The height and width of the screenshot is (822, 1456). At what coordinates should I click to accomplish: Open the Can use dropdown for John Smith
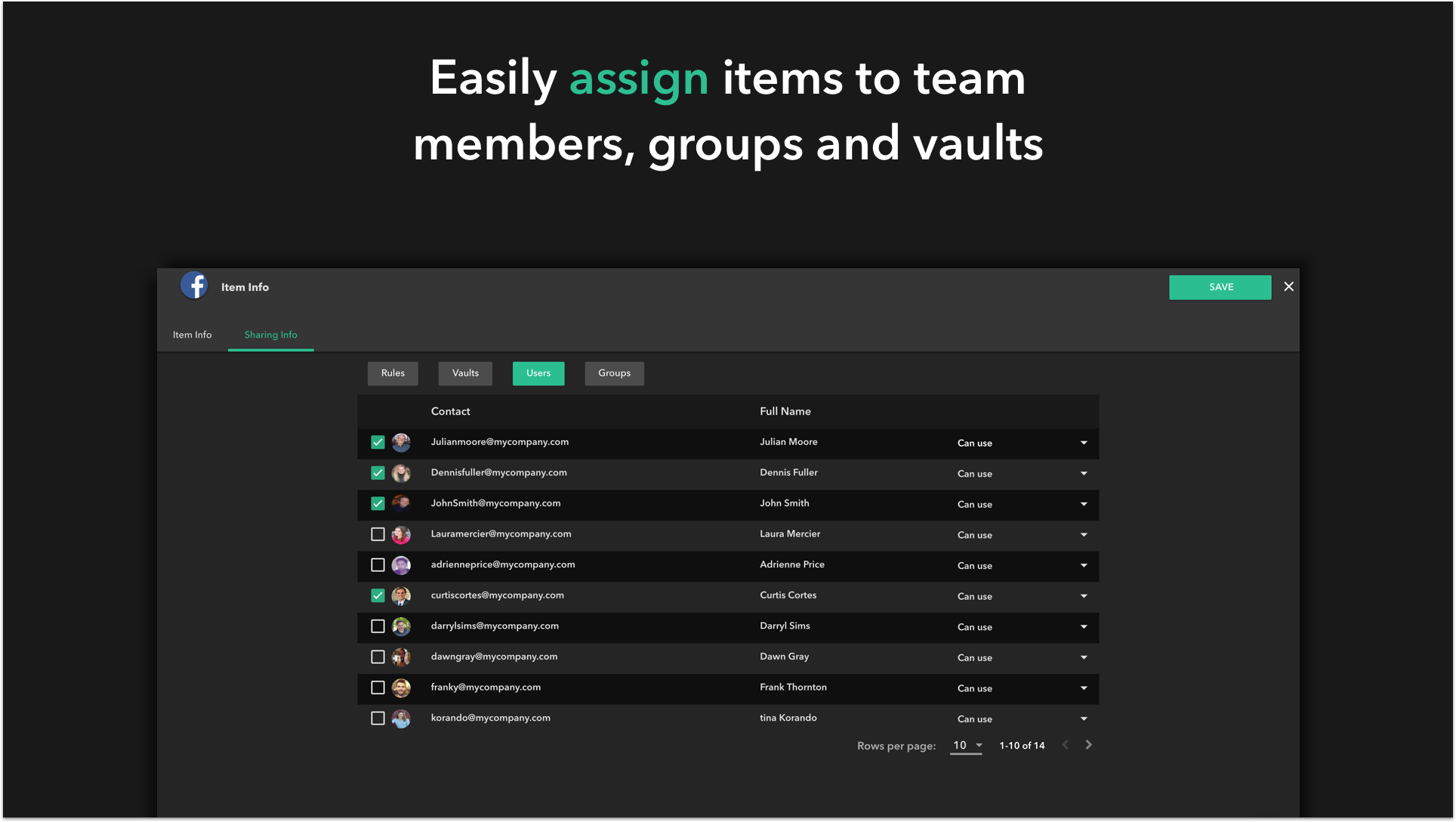tap(1083, 504)
